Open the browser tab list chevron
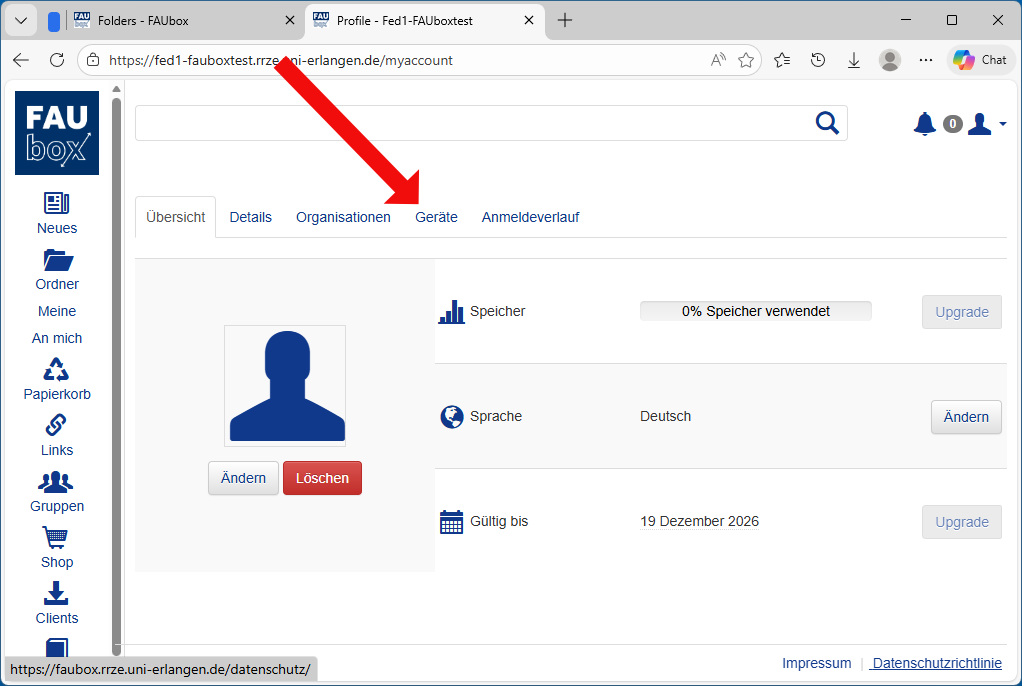 [x=20, y=20]
